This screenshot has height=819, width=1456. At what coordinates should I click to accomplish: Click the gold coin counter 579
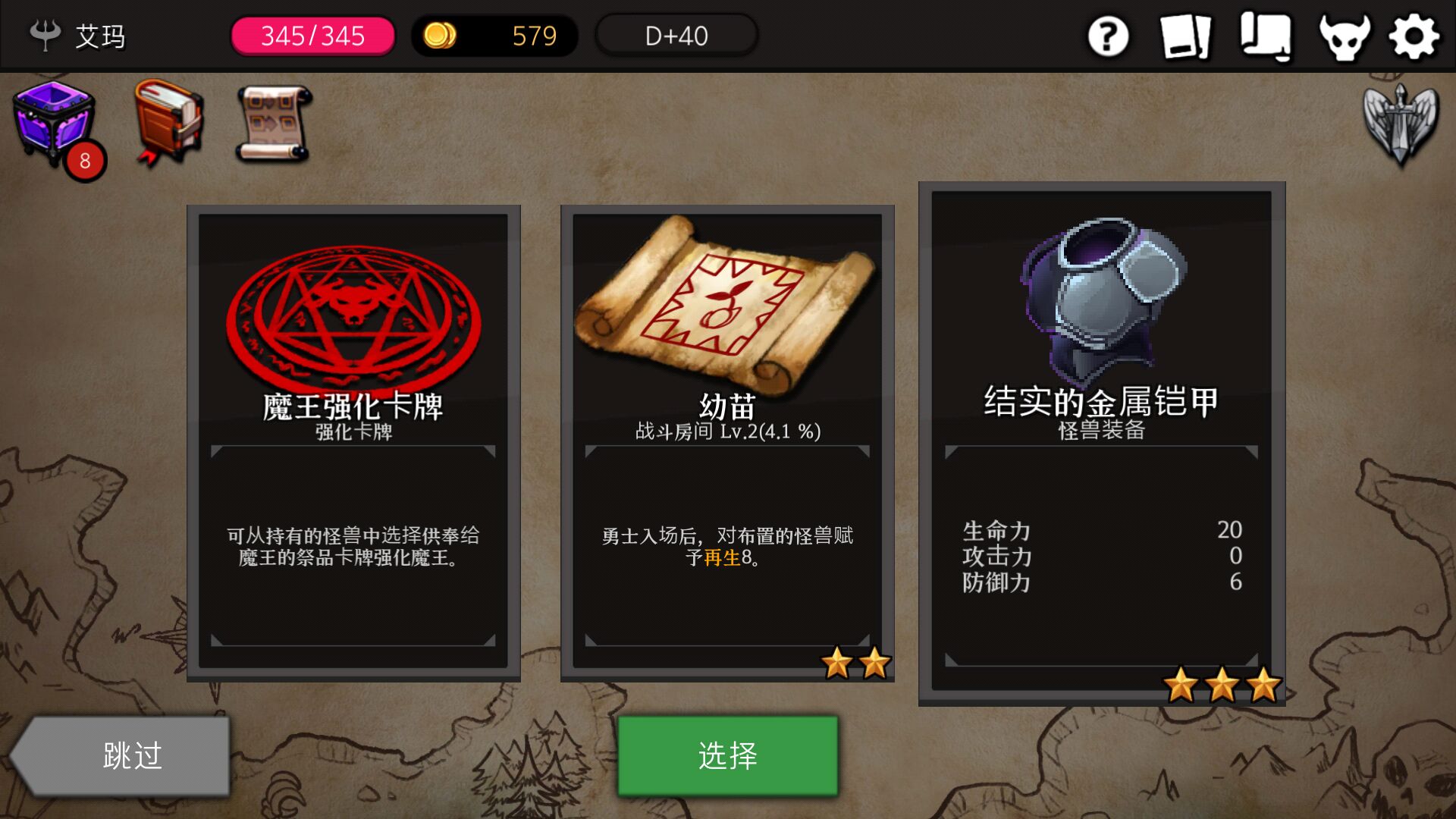[x=494, y=36]
